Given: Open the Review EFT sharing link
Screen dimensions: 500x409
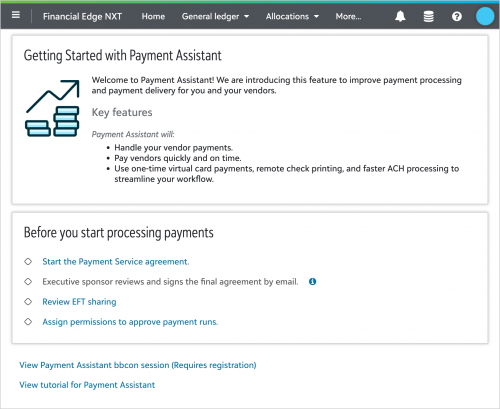Looking at the screenshot, I should [79, 302].
